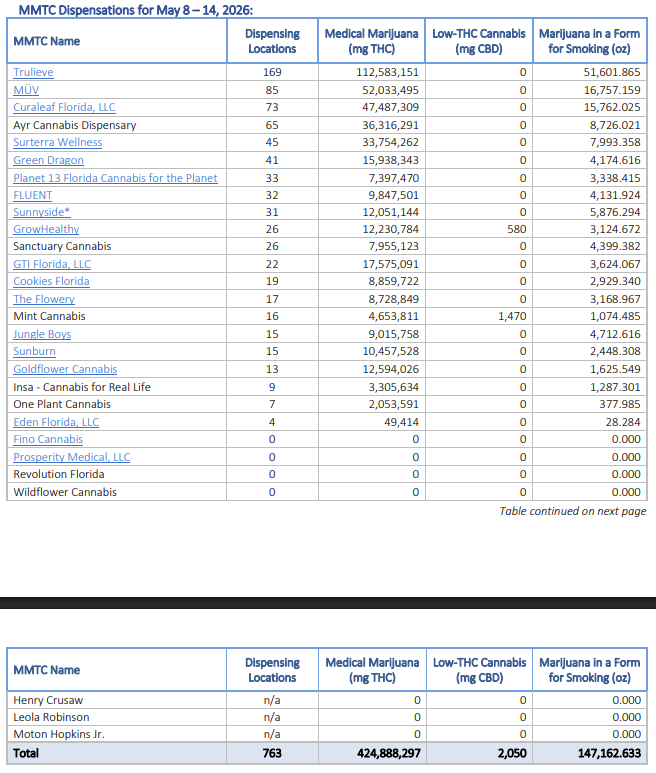This screenshot has height=773, width=656.
Task: Click Trulieve's smoking value 51,601.865
Action: point(612,72)
